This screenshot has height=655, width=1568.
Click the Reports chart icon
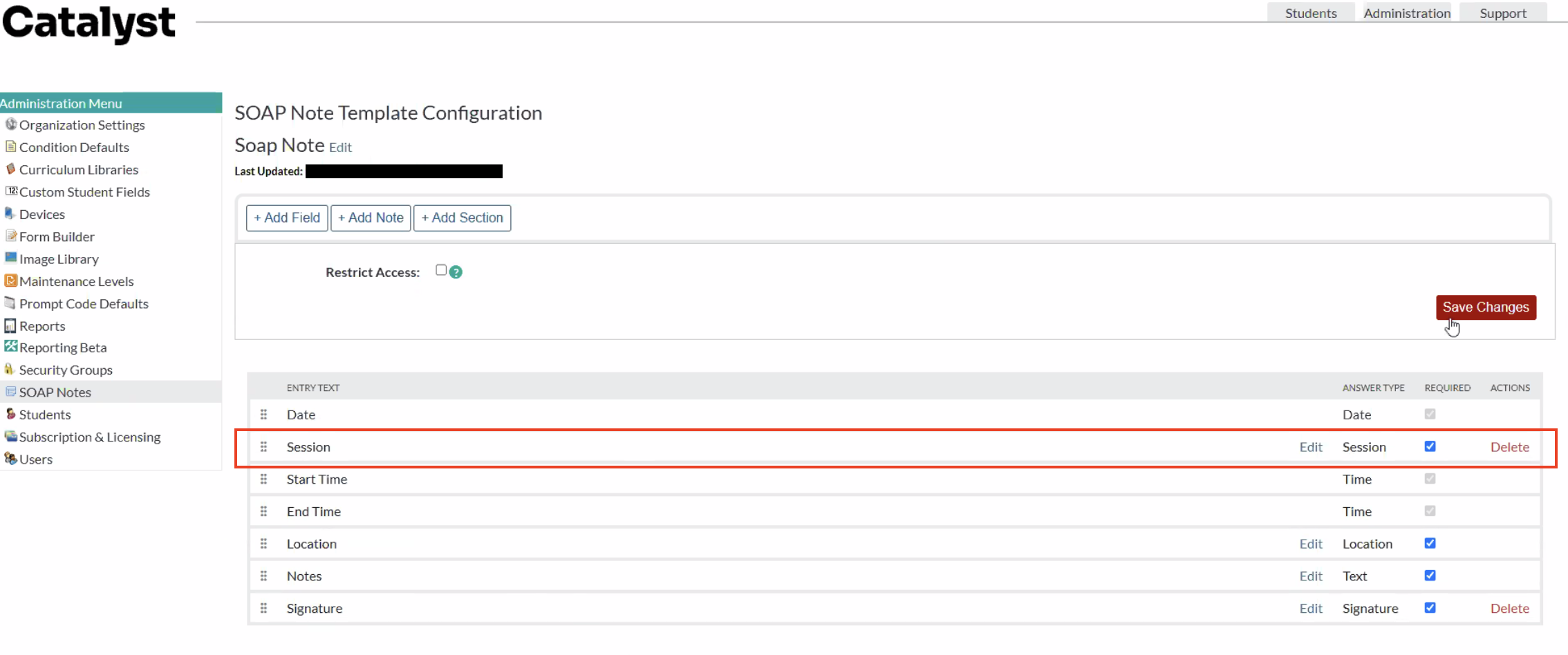tap(10, 325)
